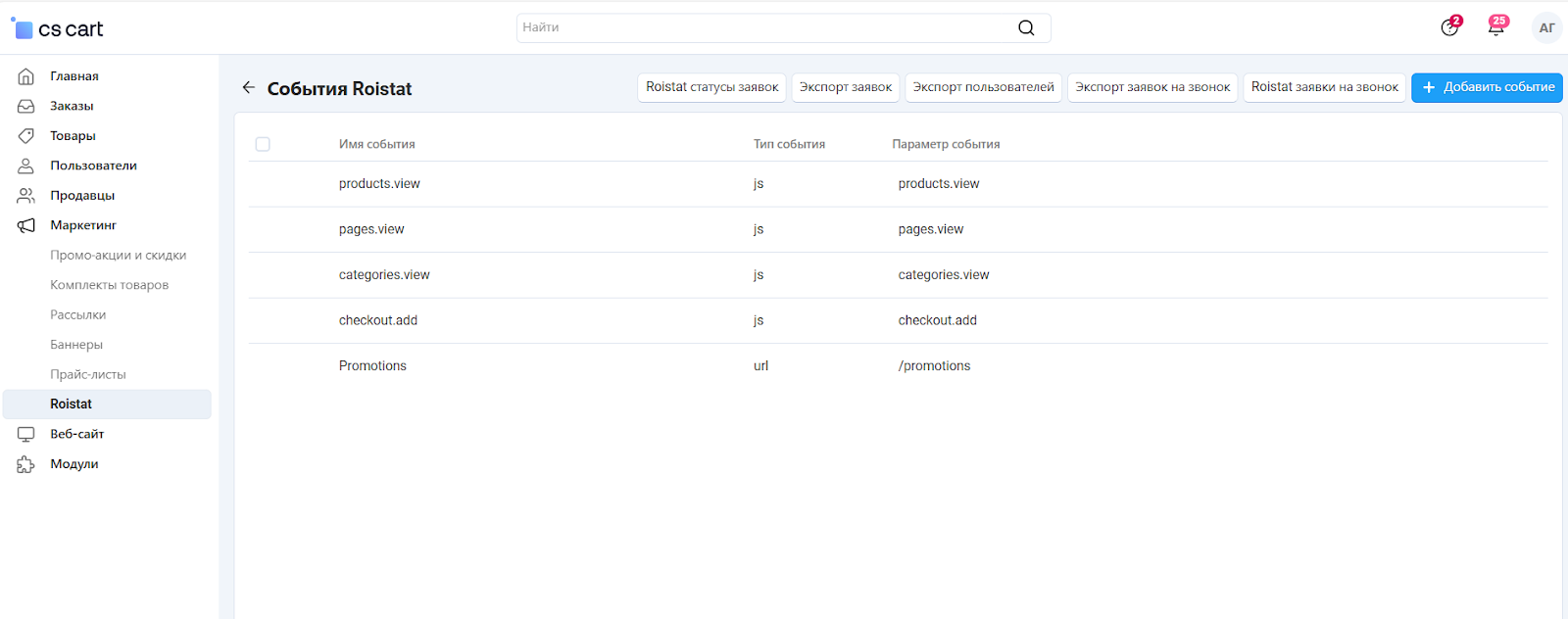Click the Экспорт пользователей button
The image size is (1568, 619).
pyautogui.click(x=984, y=87)
